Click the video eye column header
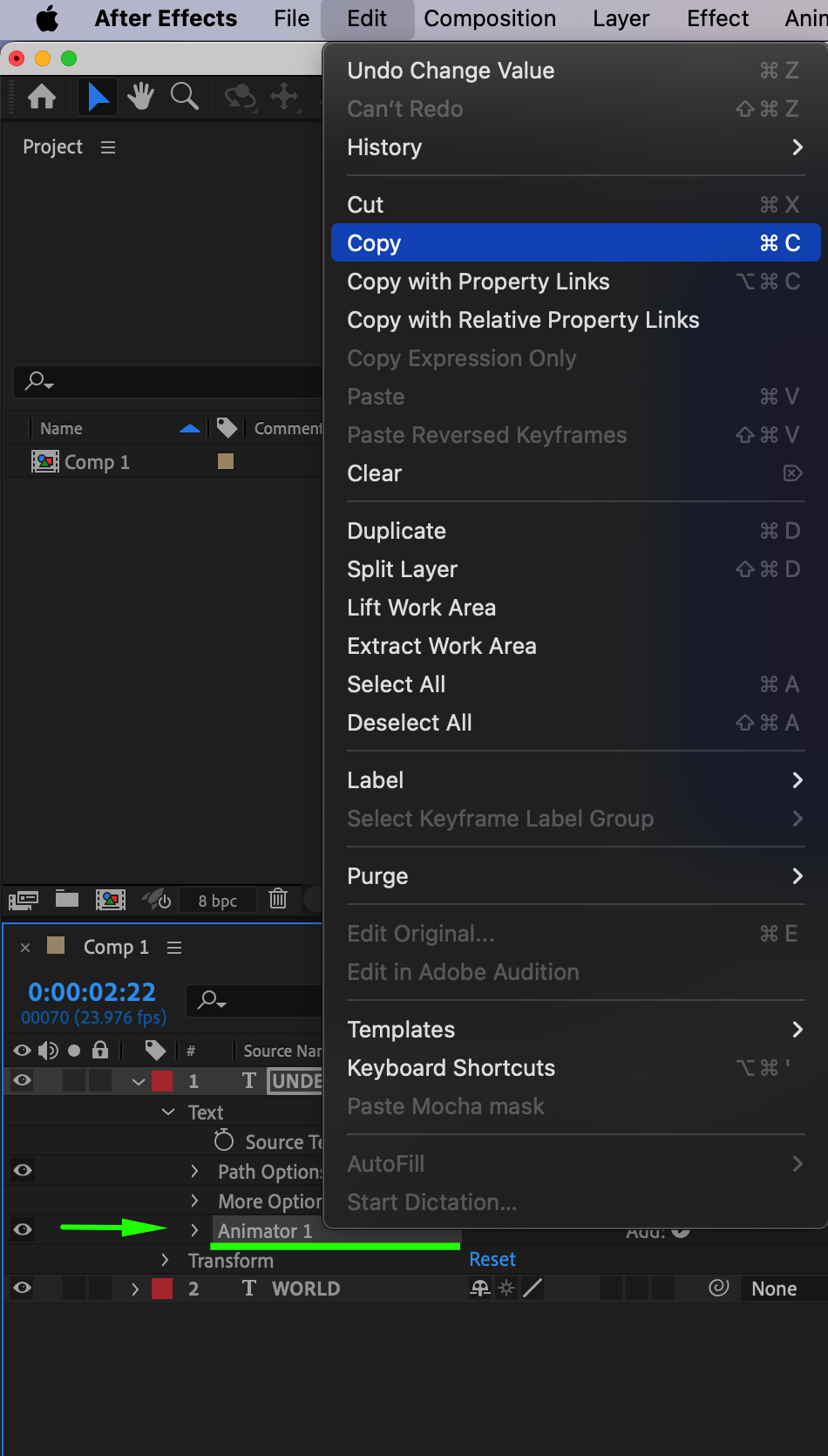The image size is (828, 1456). (x=22, y=1051)
